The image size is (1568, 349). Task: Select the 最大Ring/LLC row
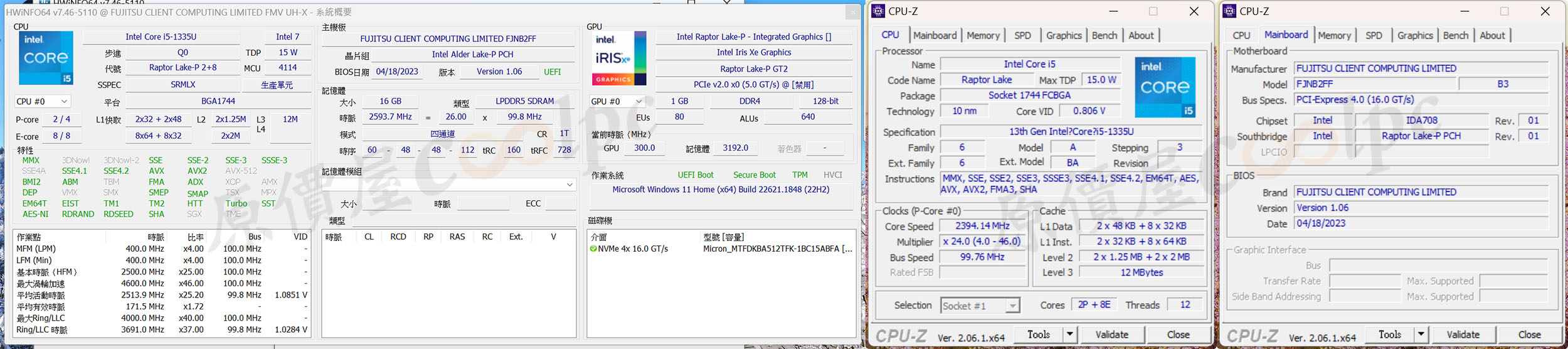click(x=162, y=318)
